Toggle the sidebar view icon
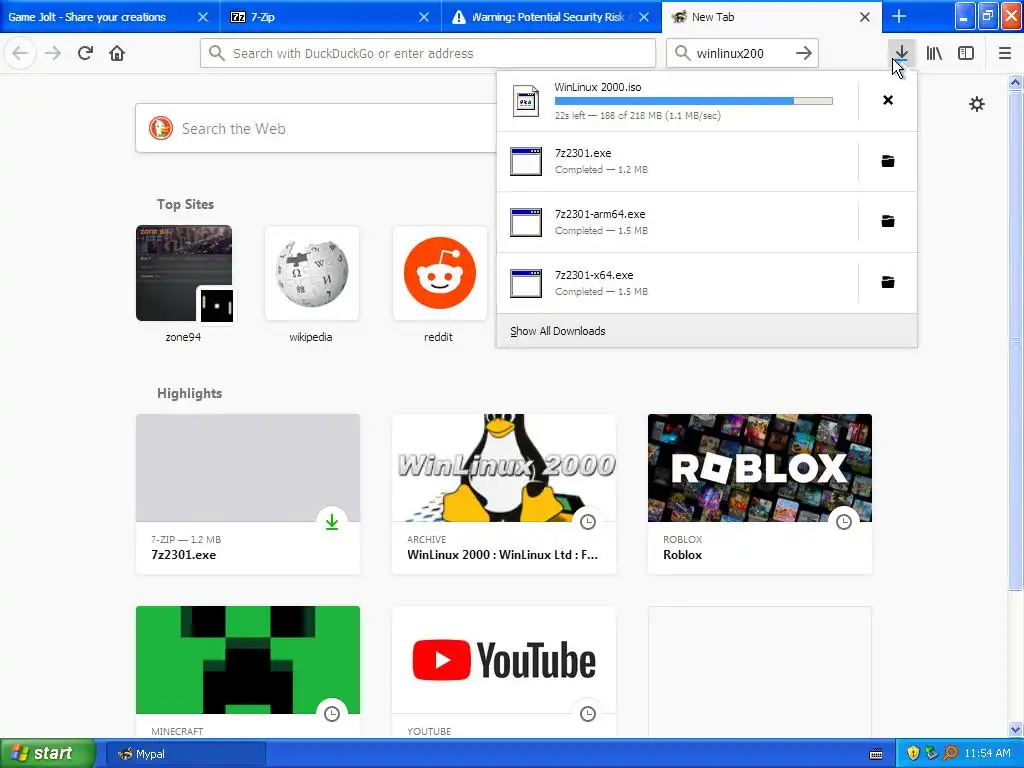This screenshot has height=768, width=1024. point(966,54)
